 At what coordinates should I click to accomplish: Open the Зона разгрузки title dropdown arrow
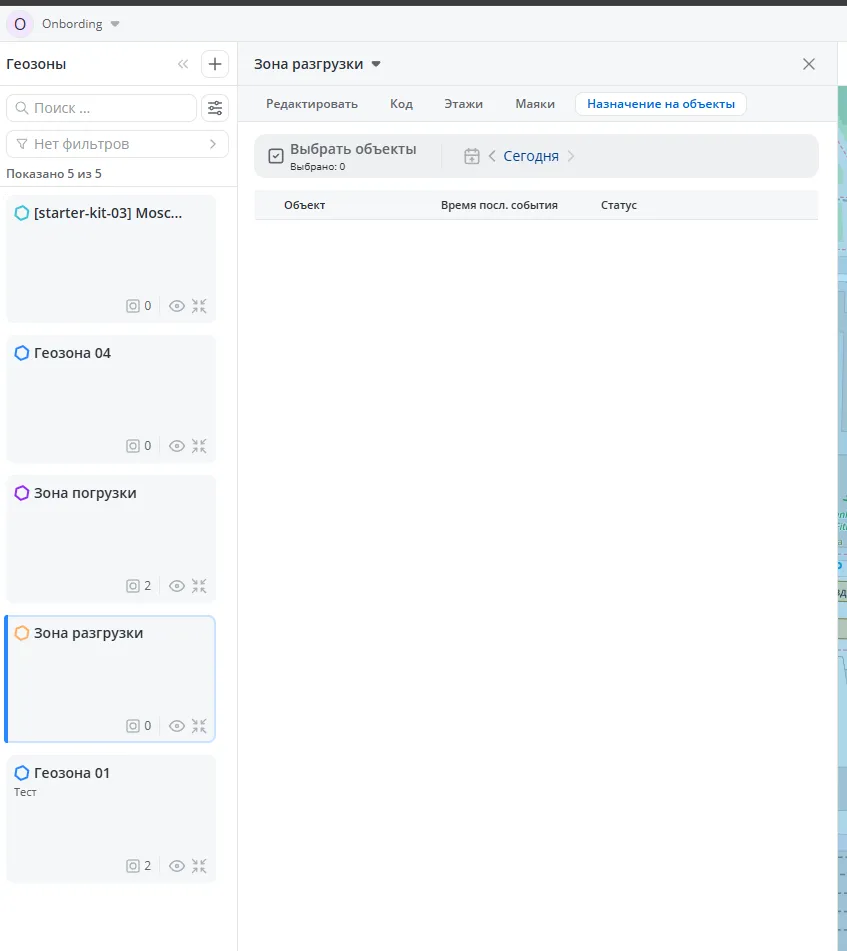click(376, 64)
